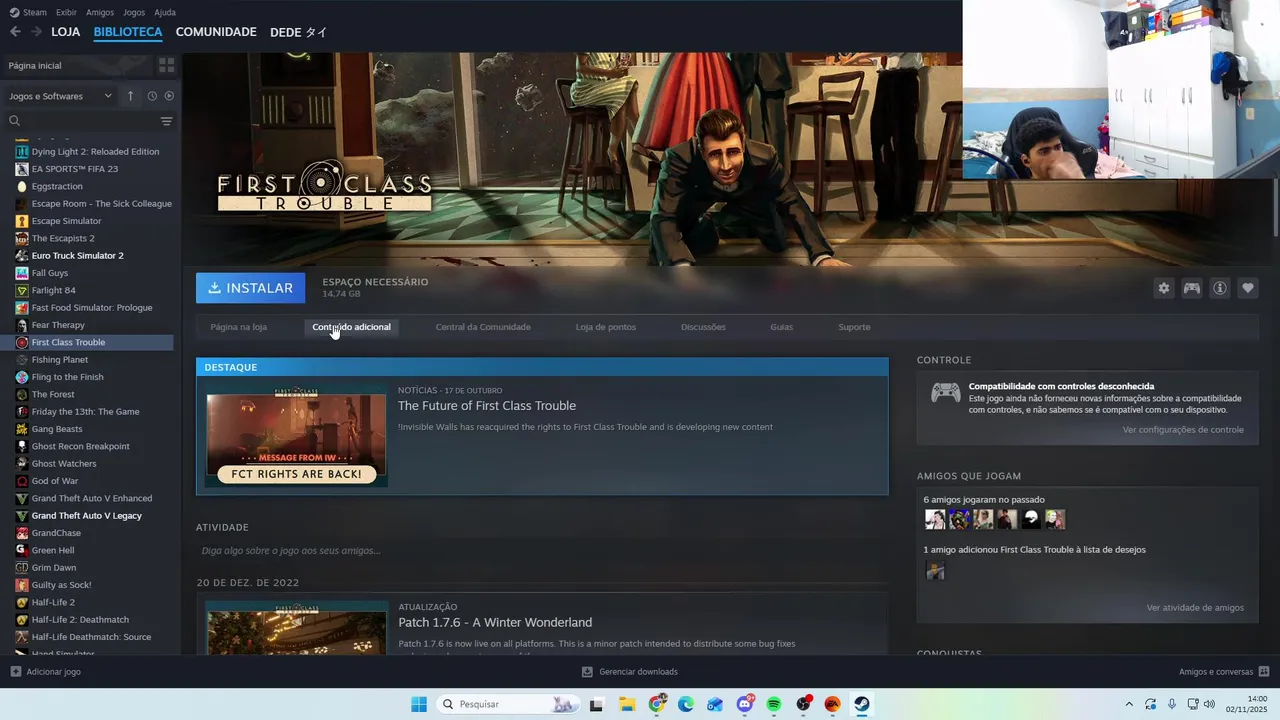Open the DEDE profile section

coord(298,32)
